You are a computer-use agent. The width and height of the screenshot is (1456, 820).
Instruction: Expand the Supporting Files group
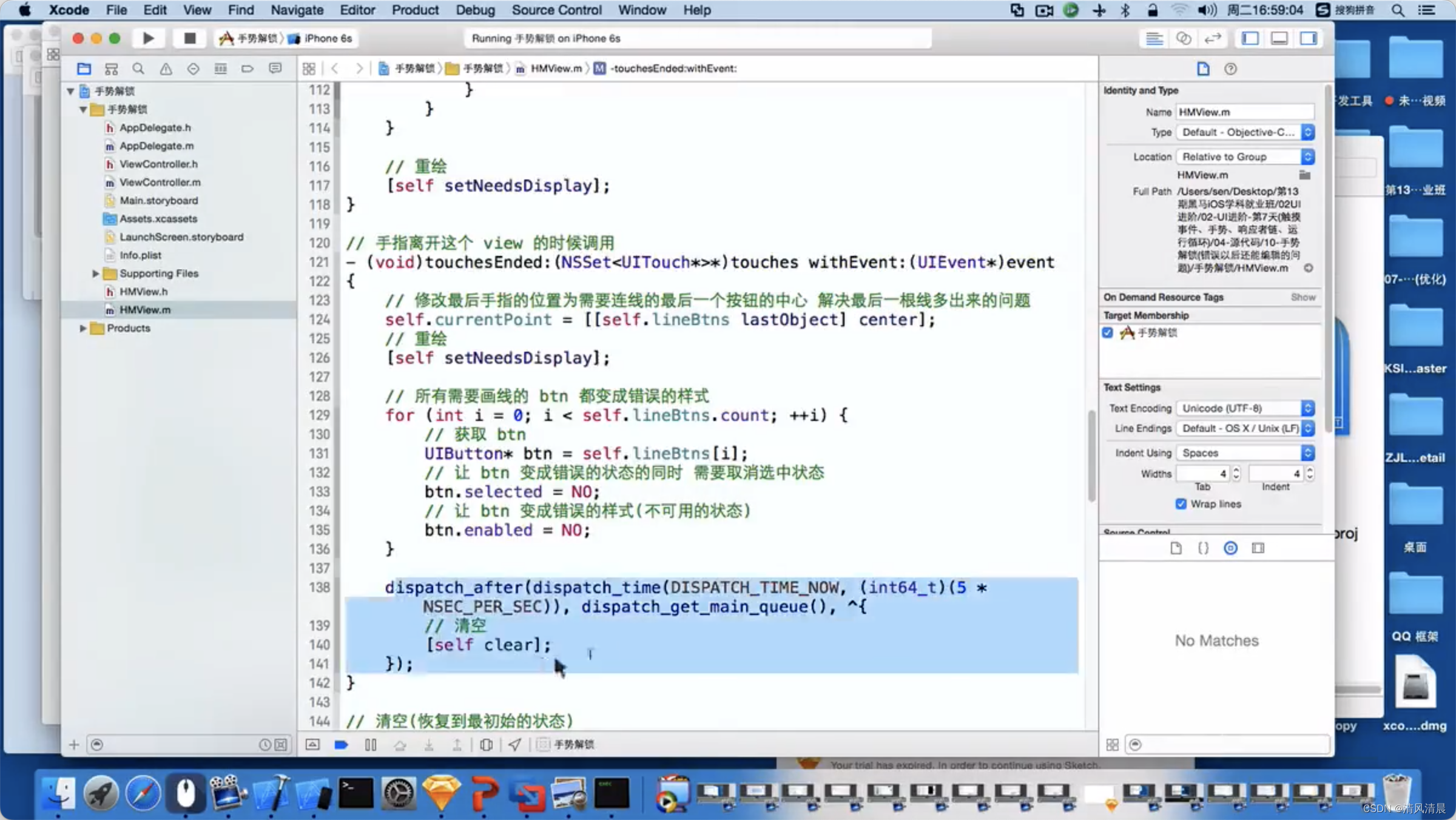[95, 274]
